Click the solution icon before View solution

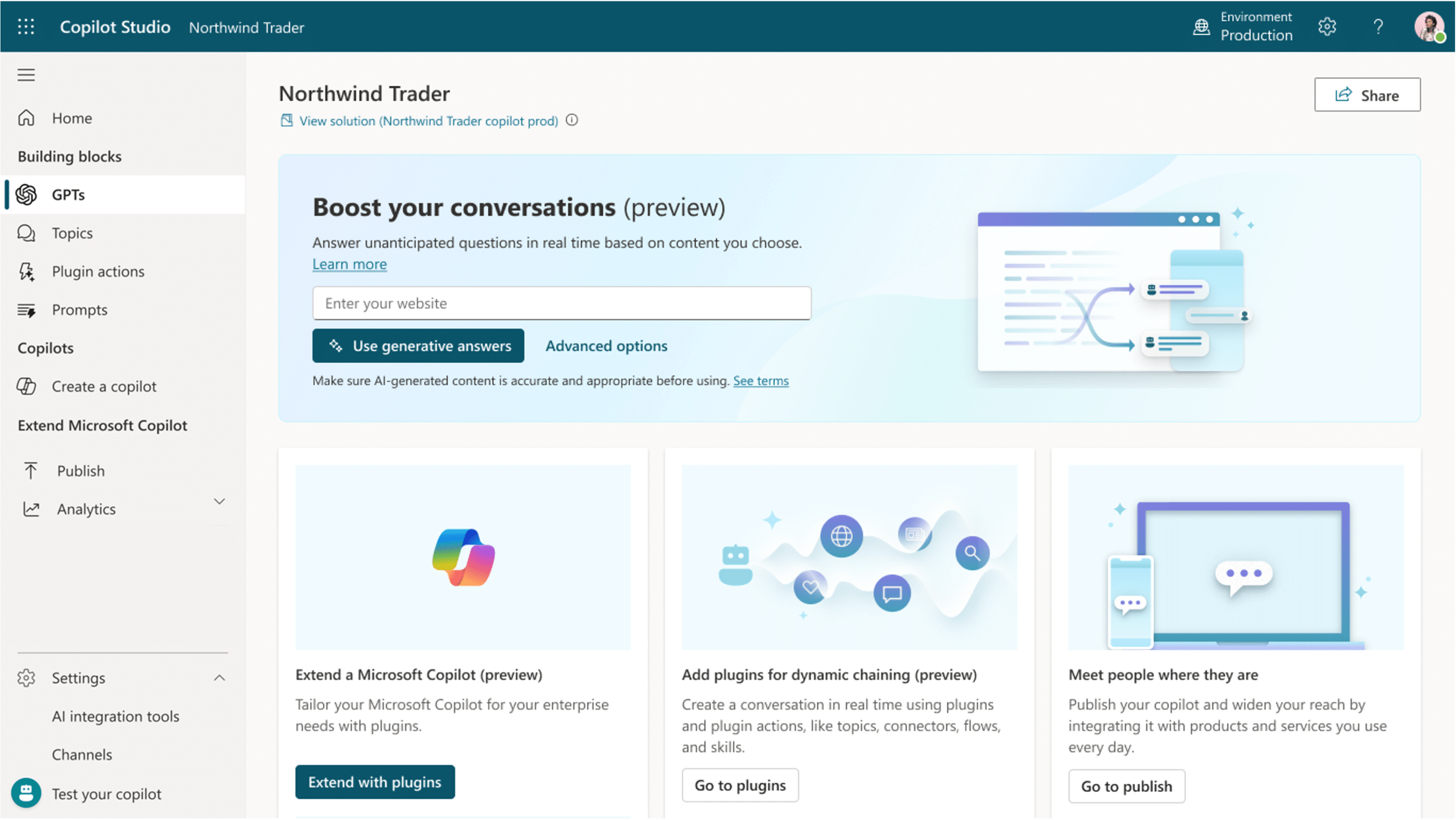click(286, 120)
